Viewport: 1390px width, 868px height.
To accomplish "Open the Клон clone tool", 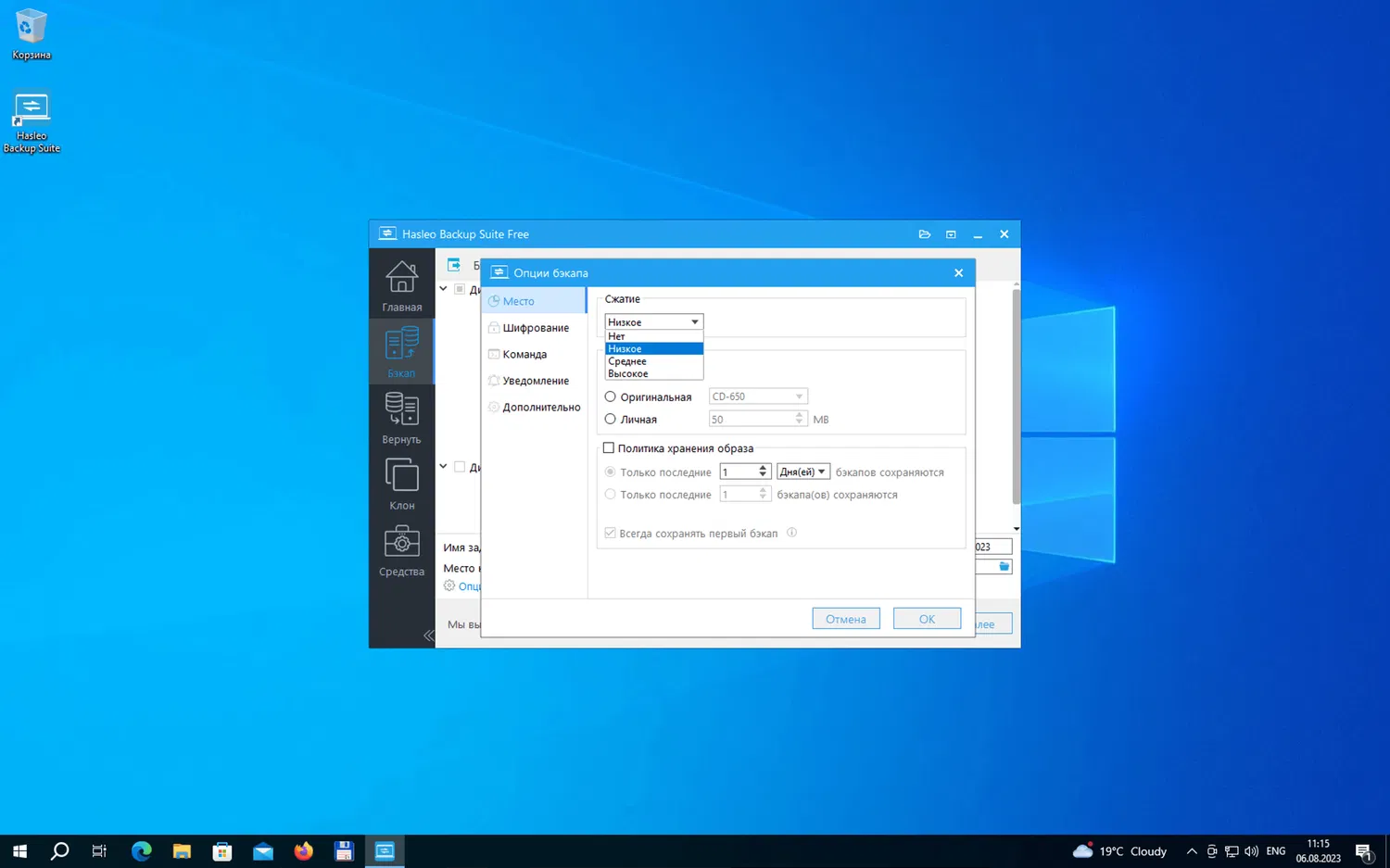I will coord(401,484).
